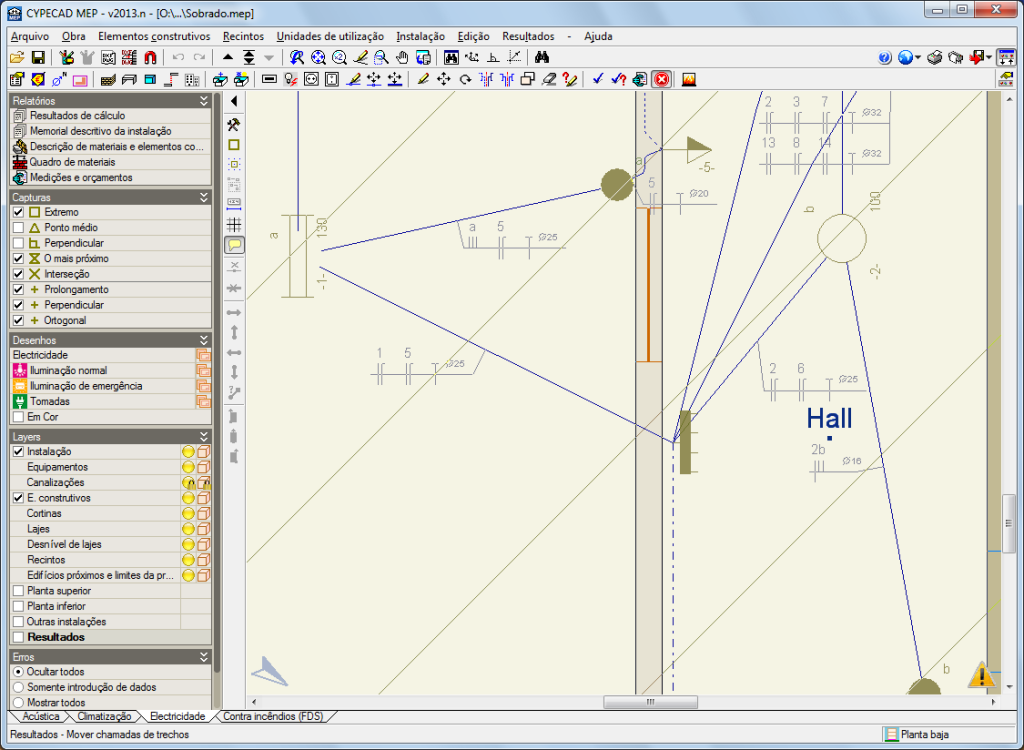1024x750 pixels.
Task: Switch to the Climatização tab
Action: tap(104, 716)
